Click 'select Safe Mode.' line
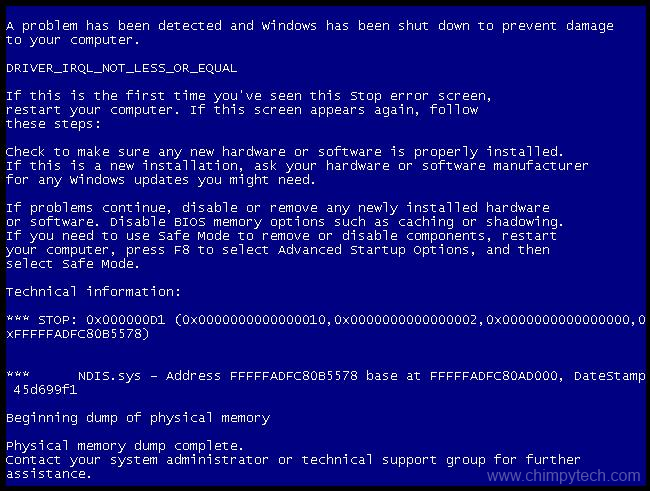The width and height of the screenshot is (650, 491). pyautogui.click(x=73, y=264)
